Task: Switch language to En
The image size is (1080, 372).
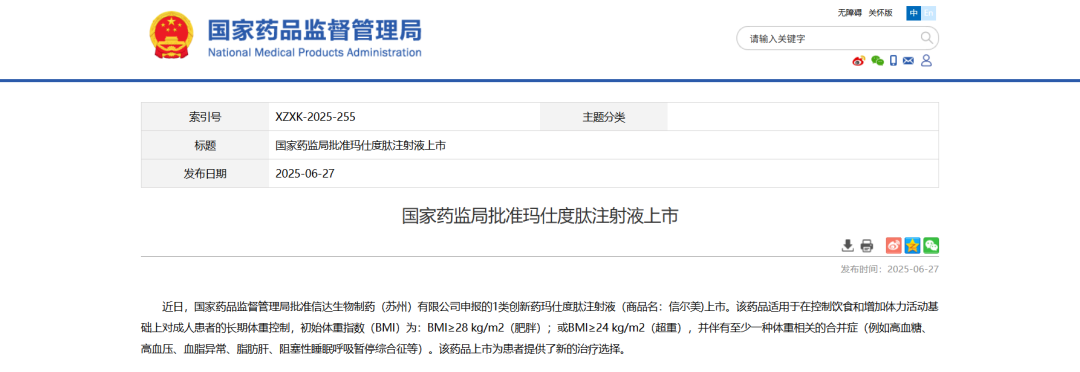Action: [x=928, y=12]
